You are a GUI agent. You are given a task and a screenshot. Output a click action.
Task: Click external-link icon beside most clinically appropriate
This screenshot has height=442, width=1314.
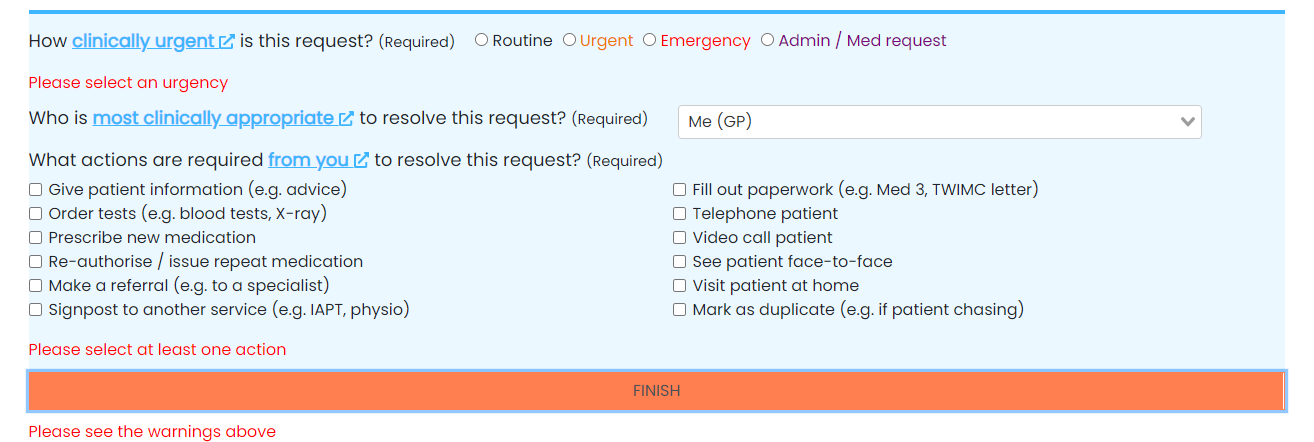[x=346, y=119]
